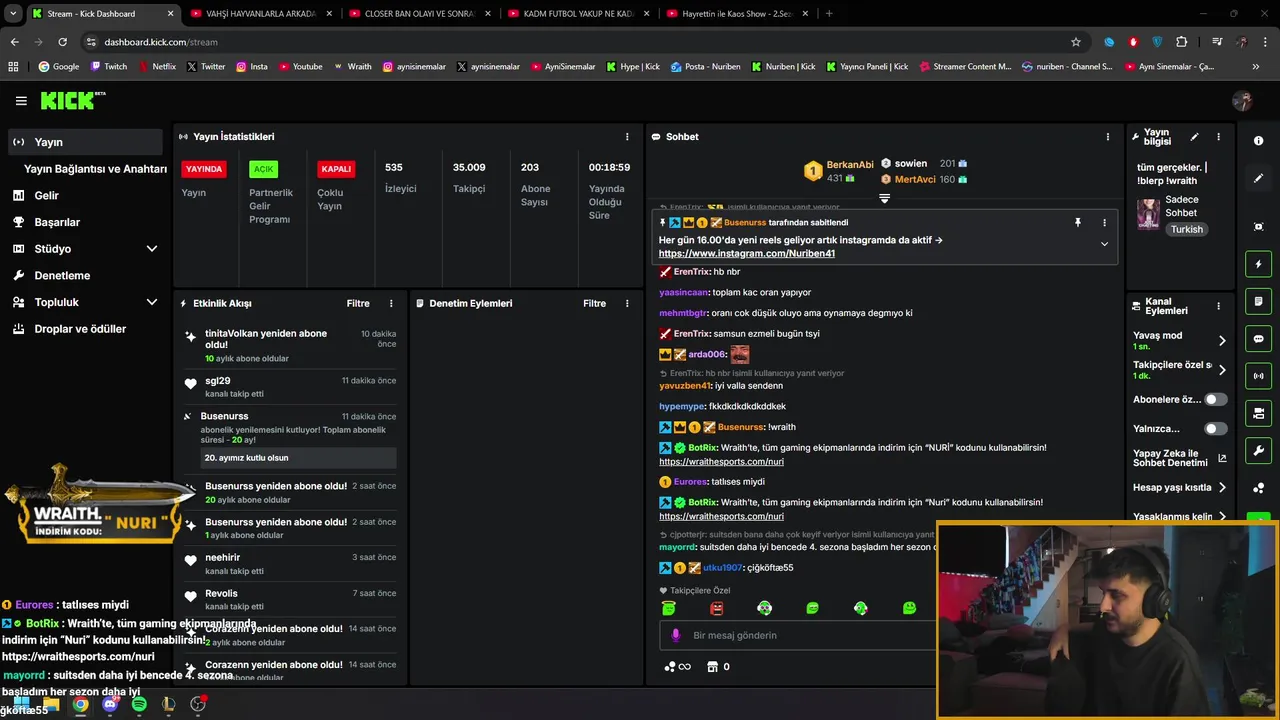Open Yayın Bağlantısı ve Anahtarı in sidebar
Screen dimensions: 1280x720
(x=95, y=169)
